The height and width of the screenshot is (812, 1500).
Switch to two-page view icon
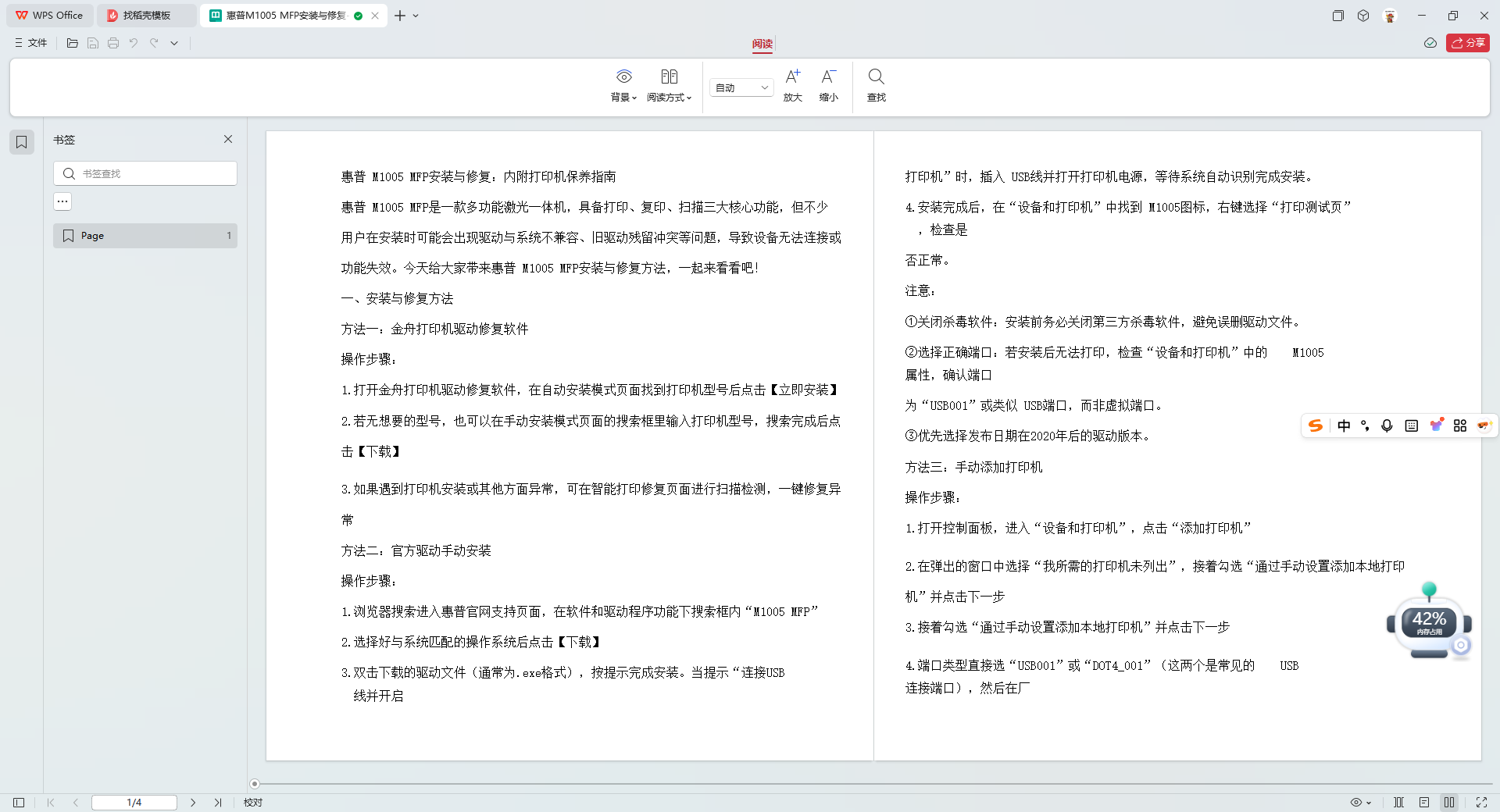tap(1449, 803)
